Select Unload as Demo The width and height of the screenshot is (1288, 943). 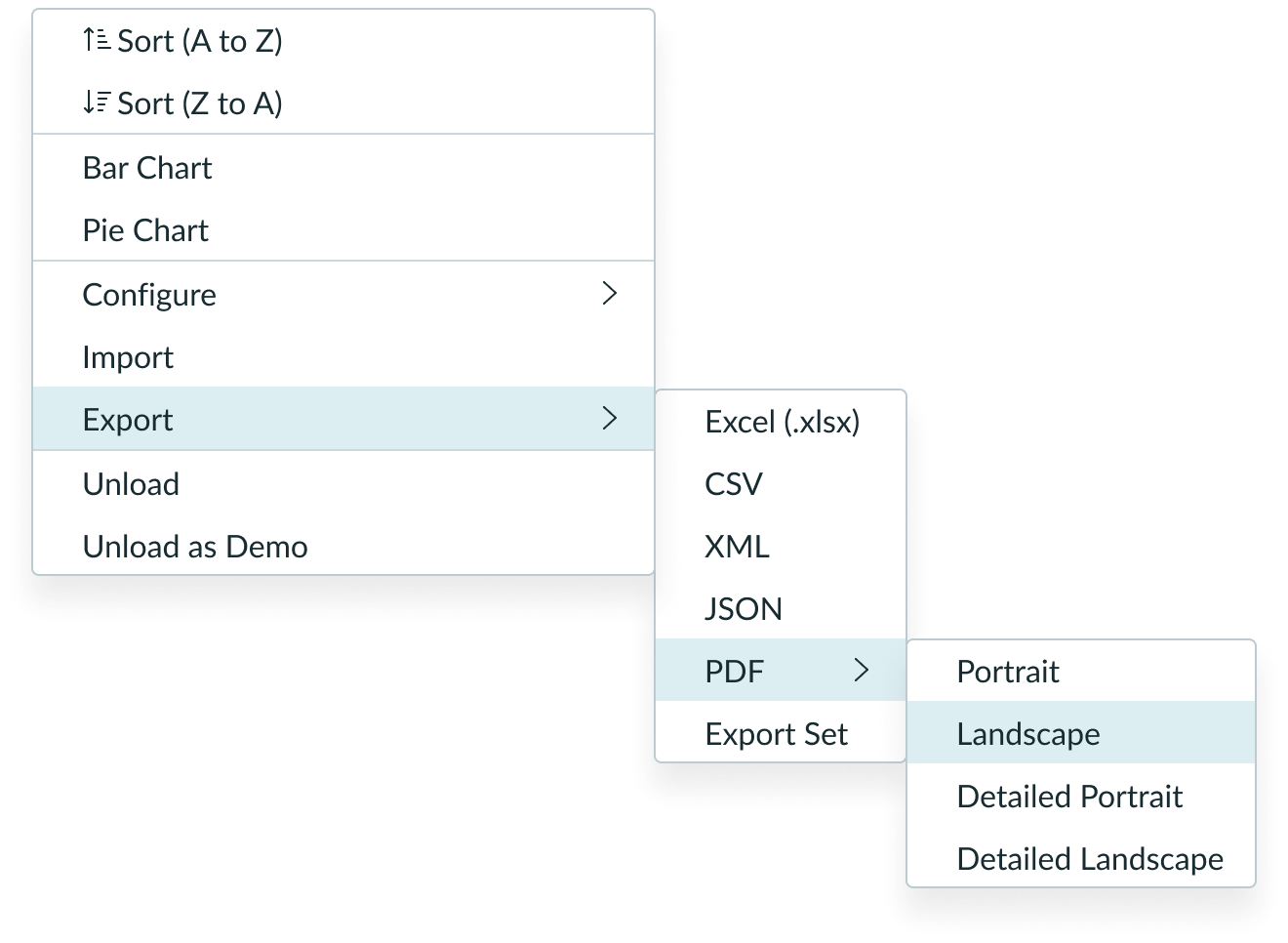(195, 546)
